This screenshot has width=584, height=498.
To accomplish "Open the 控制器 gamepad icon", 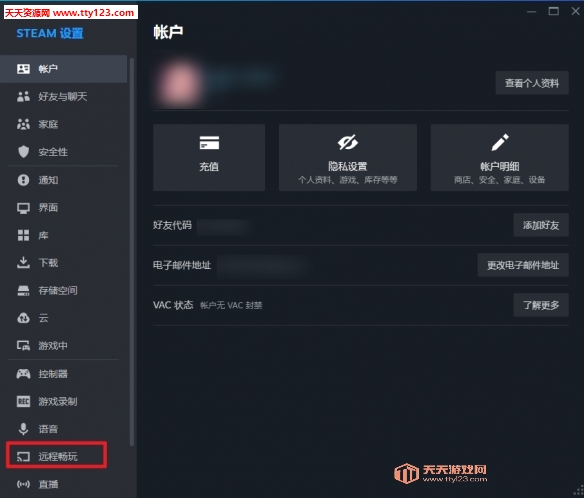I will (x=23, y=374).
